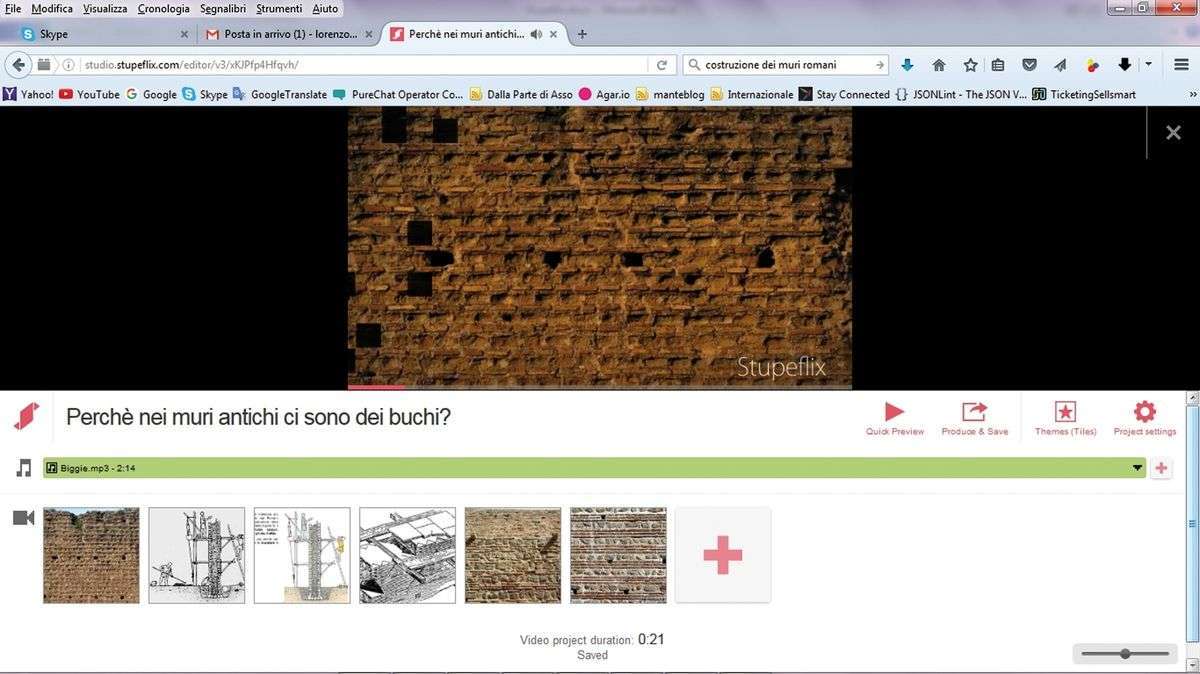Open the Stay Connected bookmark
Image resolution: width=1200 pixels, height=674 pixels.
(x=844, y=94)
